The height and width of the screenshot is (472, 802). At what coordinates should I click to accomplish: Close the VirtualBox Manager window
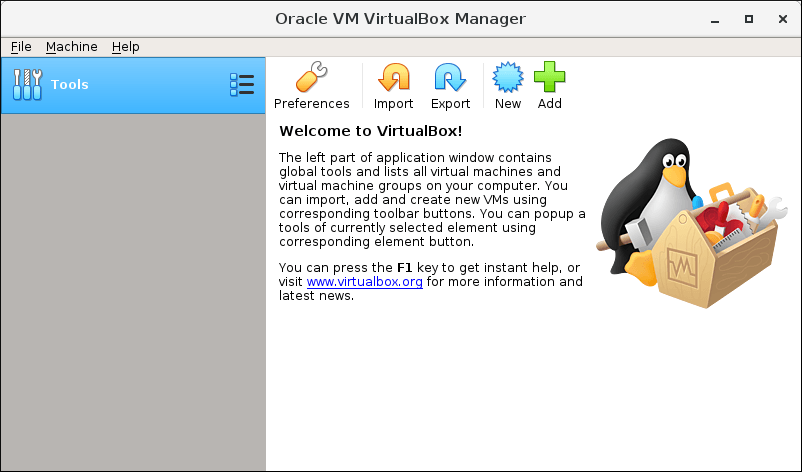[x=783, y=19]
